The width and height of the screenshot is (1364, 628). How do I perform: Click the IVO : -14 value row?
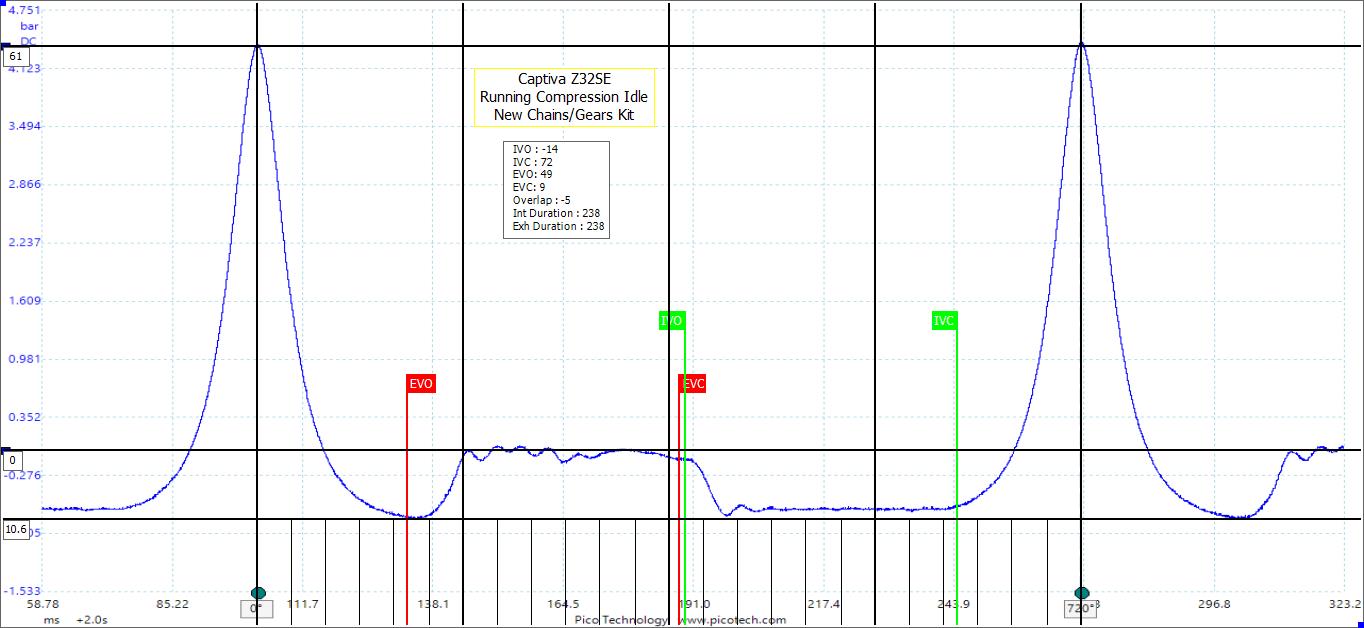pos(535,149)
